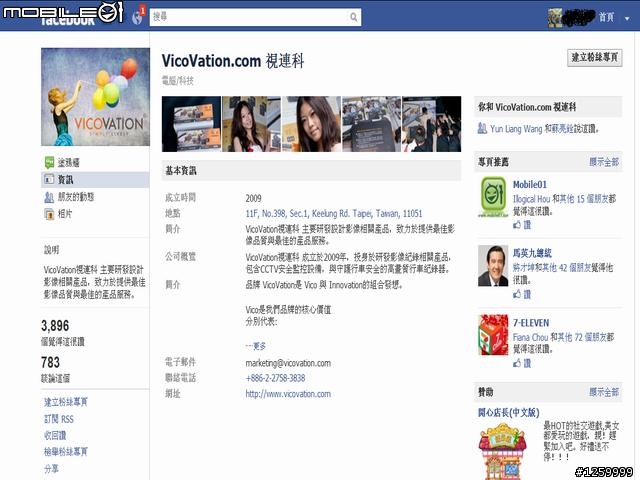Click the 相片 photo icon

tap(49, 214)
